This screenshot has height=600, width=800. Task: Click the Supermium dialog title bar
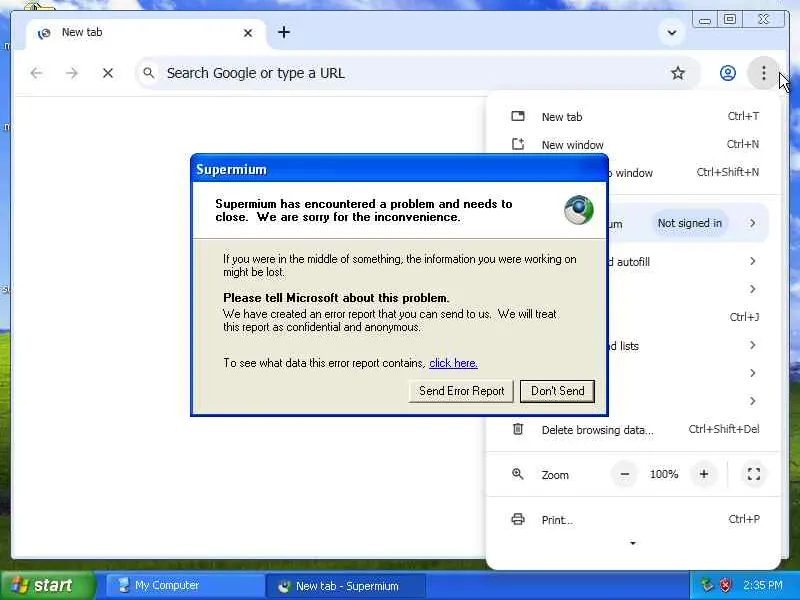pos(399,169)
